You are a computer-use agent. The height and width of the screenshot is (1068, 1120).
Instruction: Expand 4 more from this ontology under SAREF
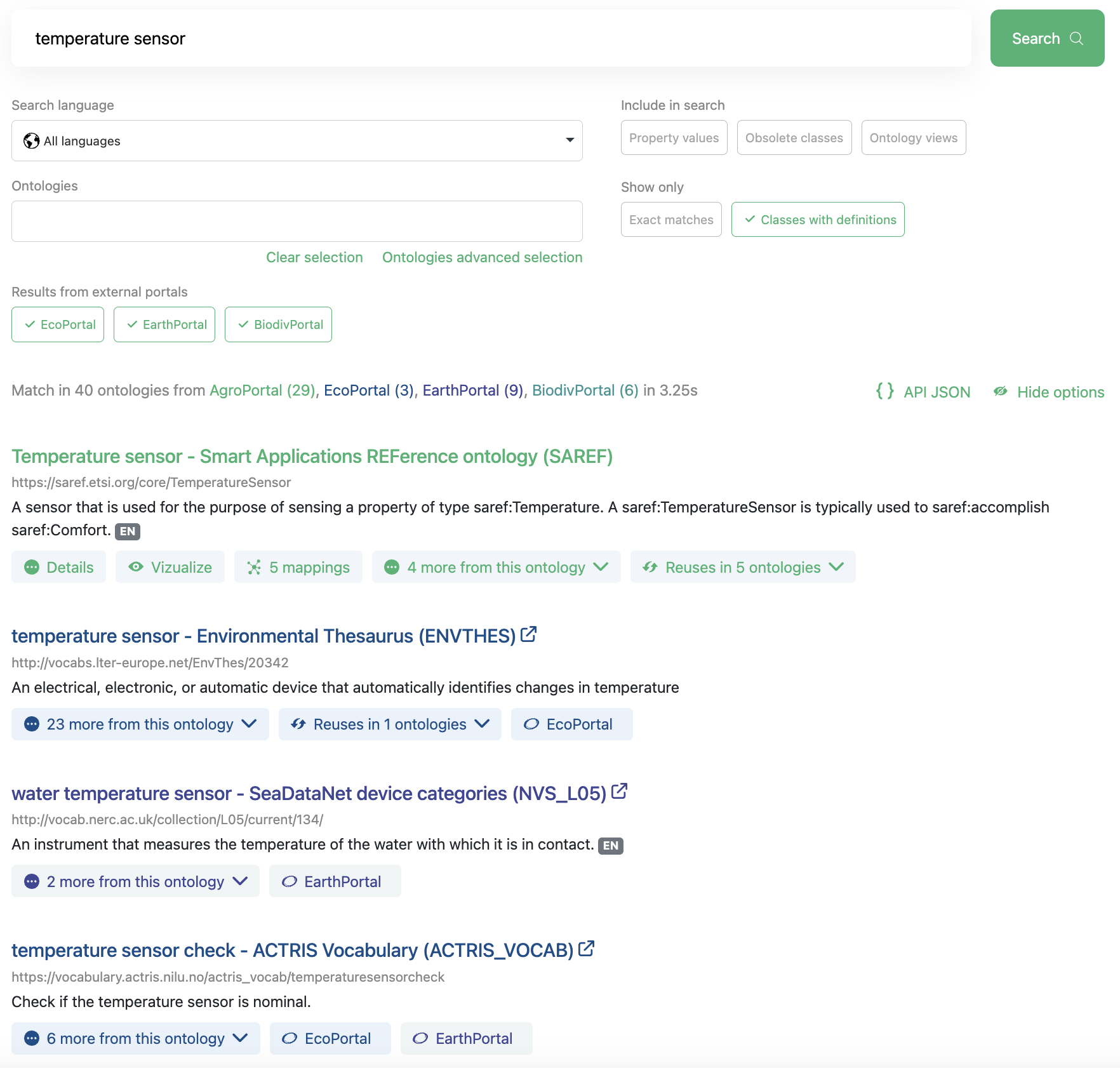click(495, 567)
